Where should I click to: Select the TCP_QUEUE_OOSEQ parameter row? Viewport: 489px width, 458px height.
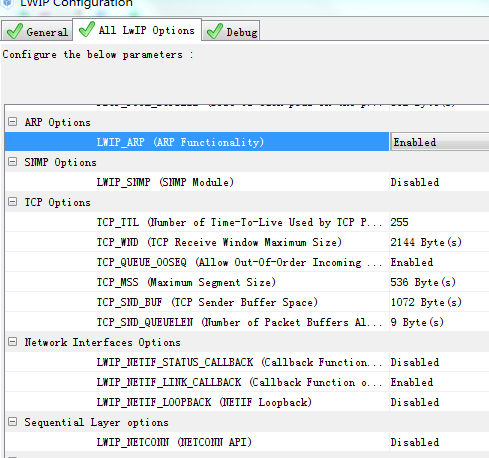coord(197,262)
